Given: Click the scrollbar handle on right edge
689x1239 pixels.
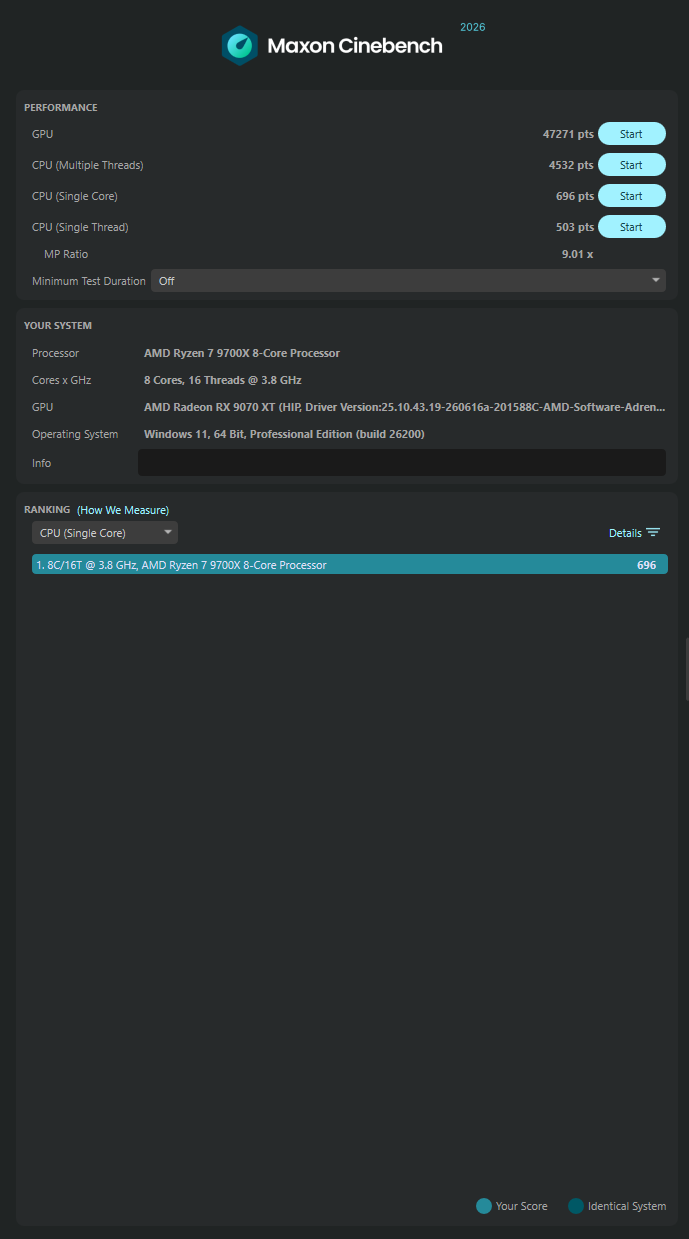Looking at the screenshot, I should pos(686,670).
